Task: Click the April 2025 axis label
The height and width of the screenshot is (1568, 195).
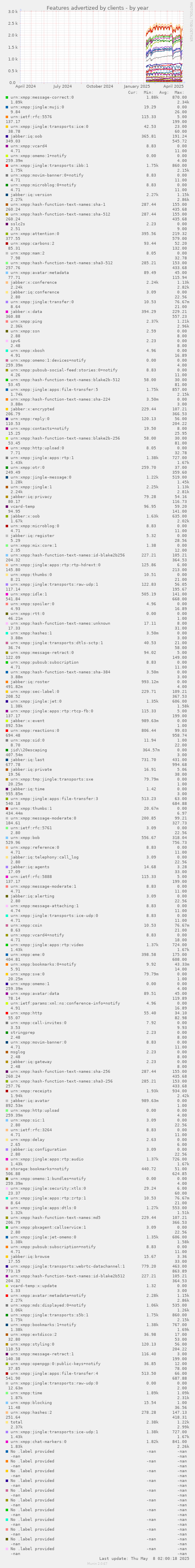Action: point(173,86)
